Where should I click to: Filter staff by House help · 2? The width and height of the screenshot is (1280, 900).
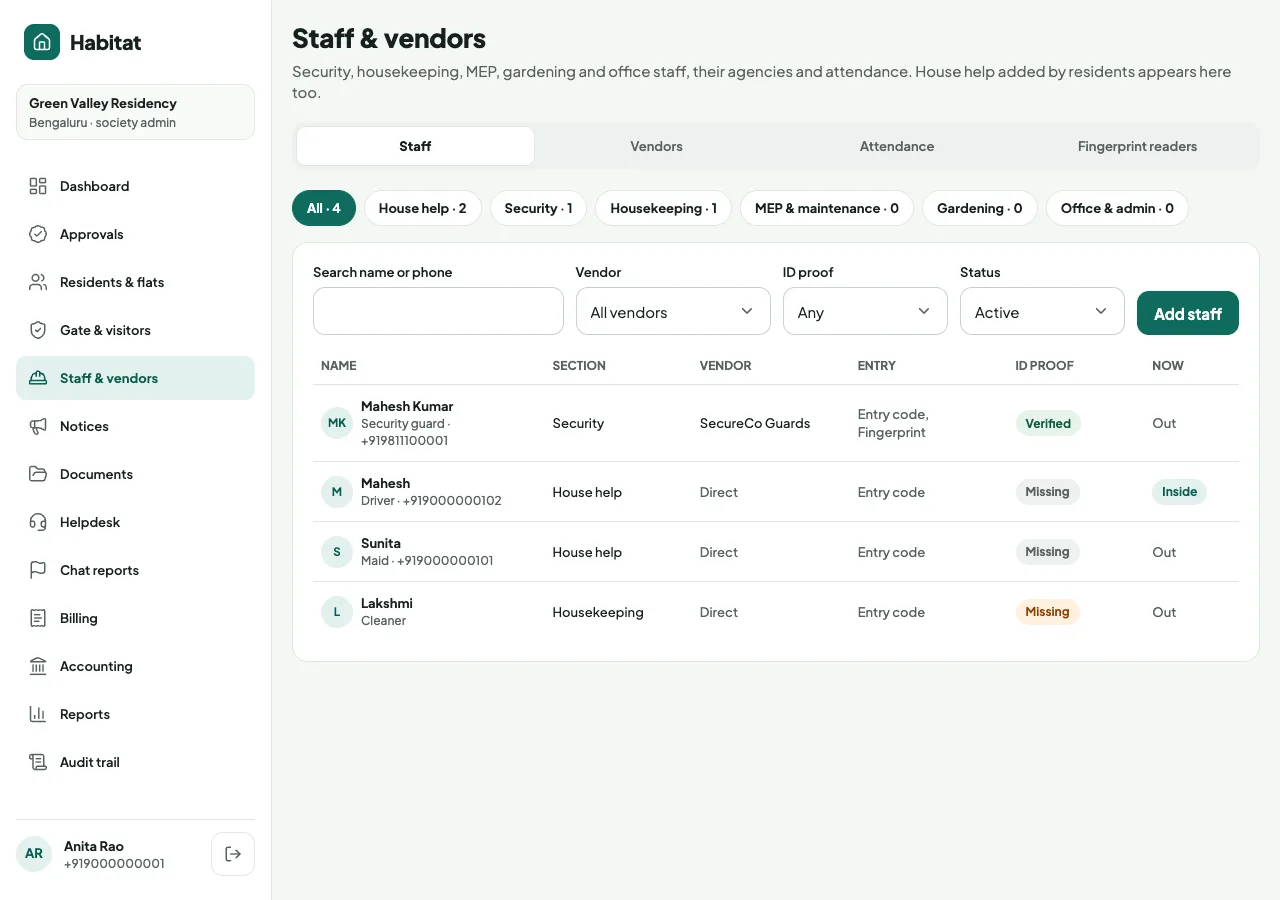tap(423, 208)
